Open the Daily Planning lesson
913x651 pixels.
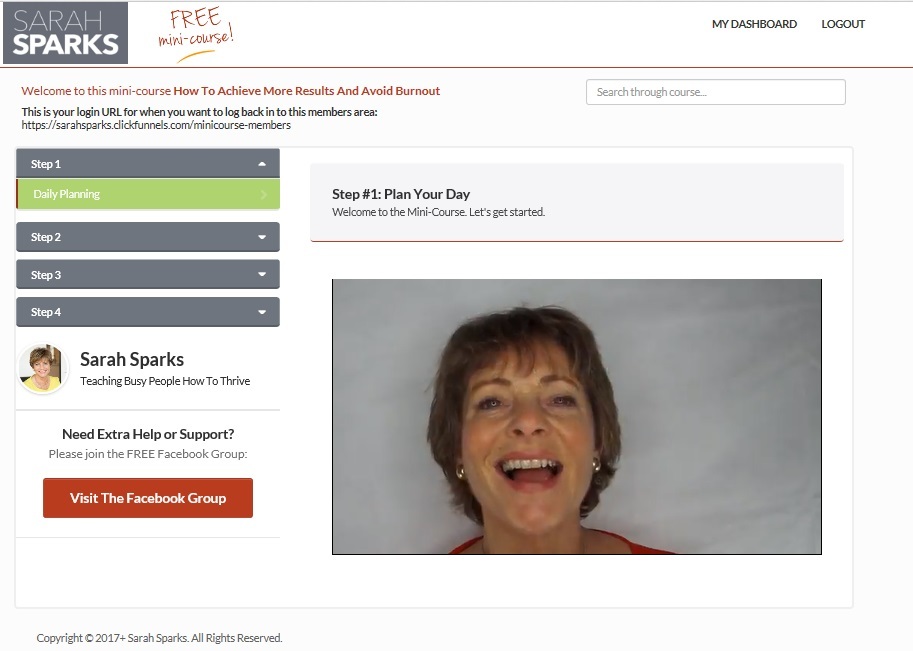(148, 194)
